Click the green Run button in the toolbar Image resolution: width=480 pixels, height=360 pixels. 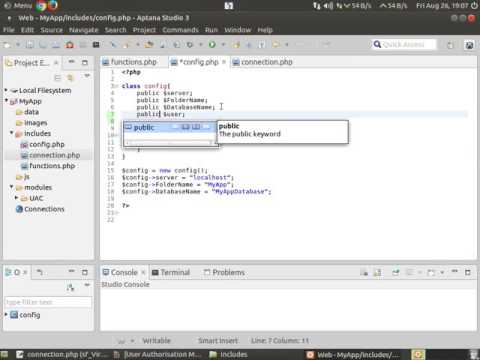212,44
